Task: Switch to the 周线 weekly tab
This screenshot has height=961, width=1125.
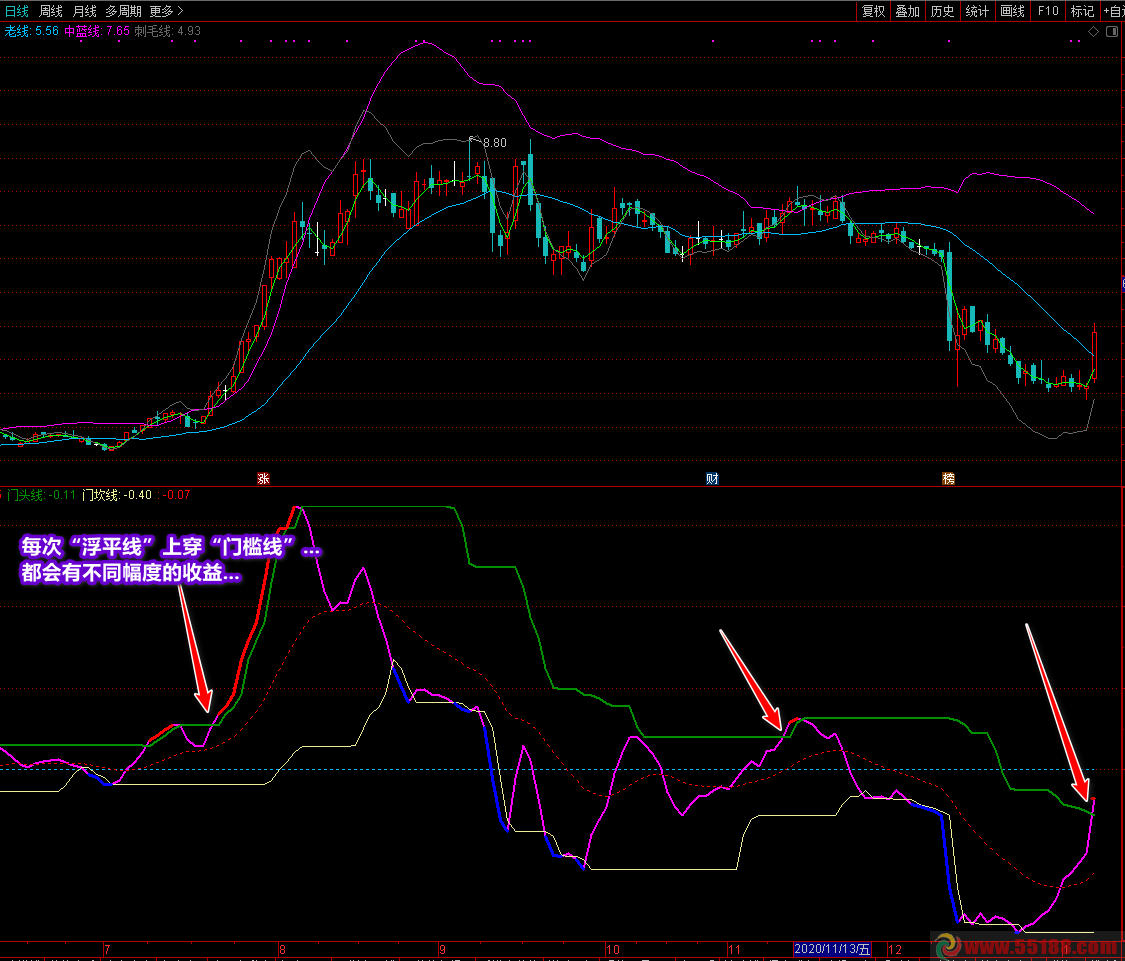Action: [x=51, y=11]
